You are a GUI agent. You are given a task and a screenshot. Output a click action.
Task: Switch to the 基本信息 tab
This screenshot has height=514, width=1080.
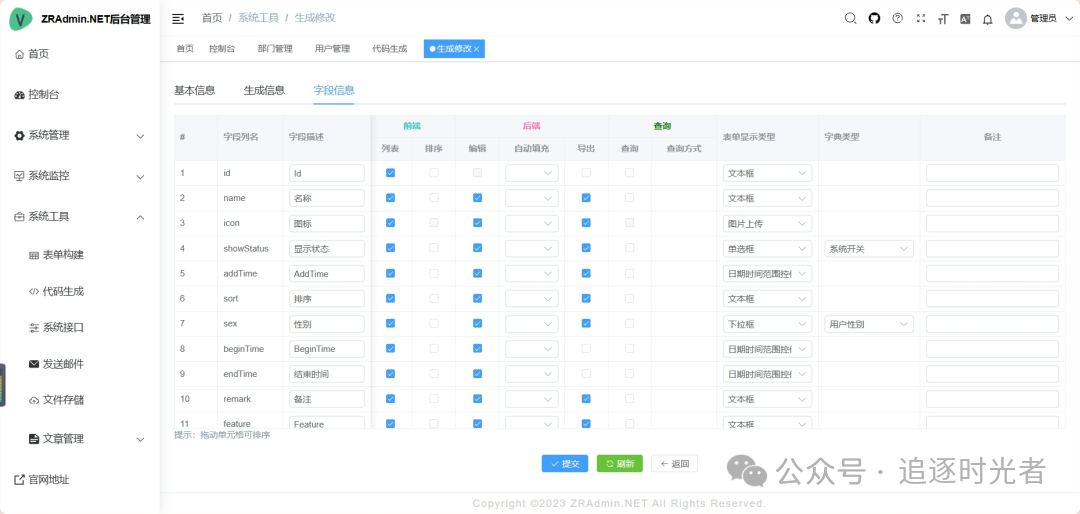pyautogui.click(x=194, y=90)
